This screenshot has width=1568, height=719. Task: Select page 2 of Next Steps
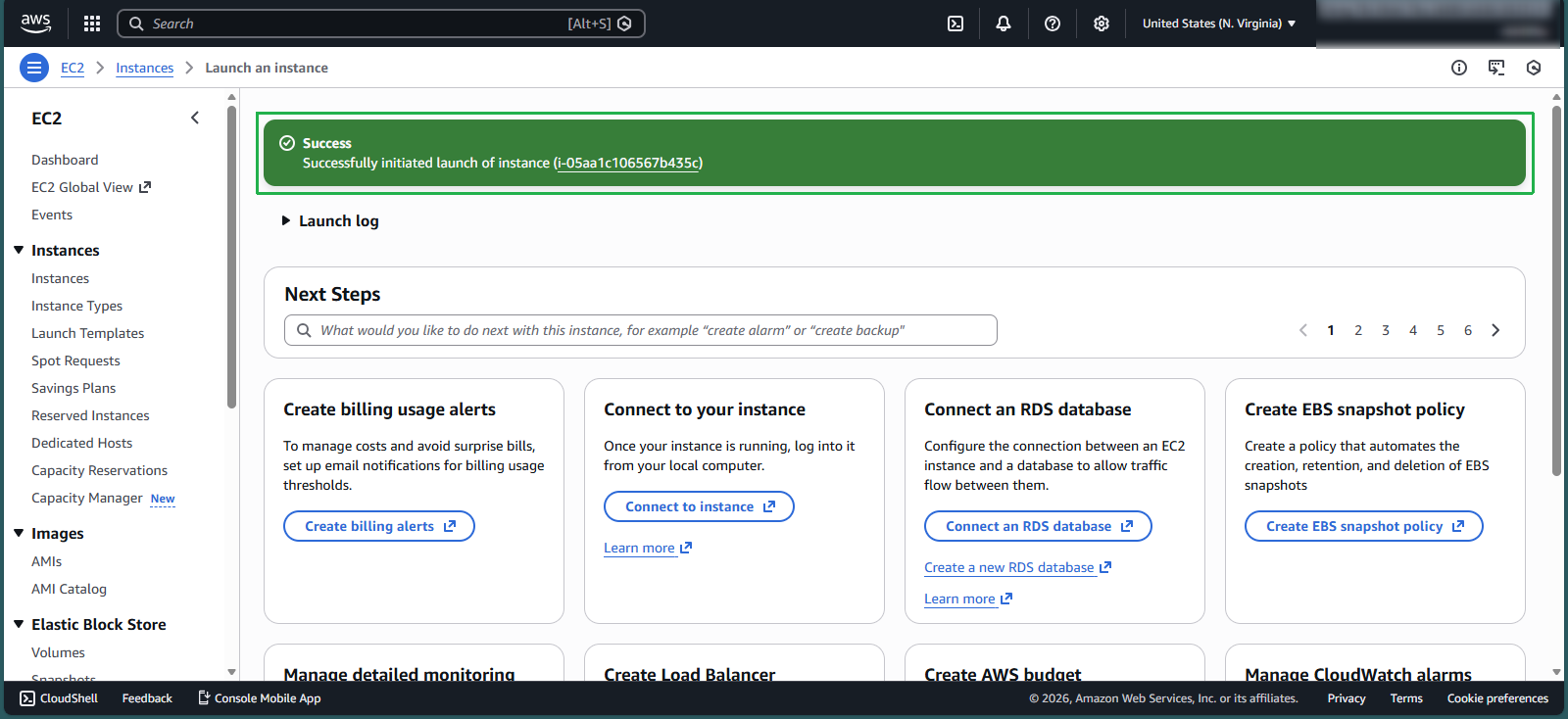tap(1358, 330)
